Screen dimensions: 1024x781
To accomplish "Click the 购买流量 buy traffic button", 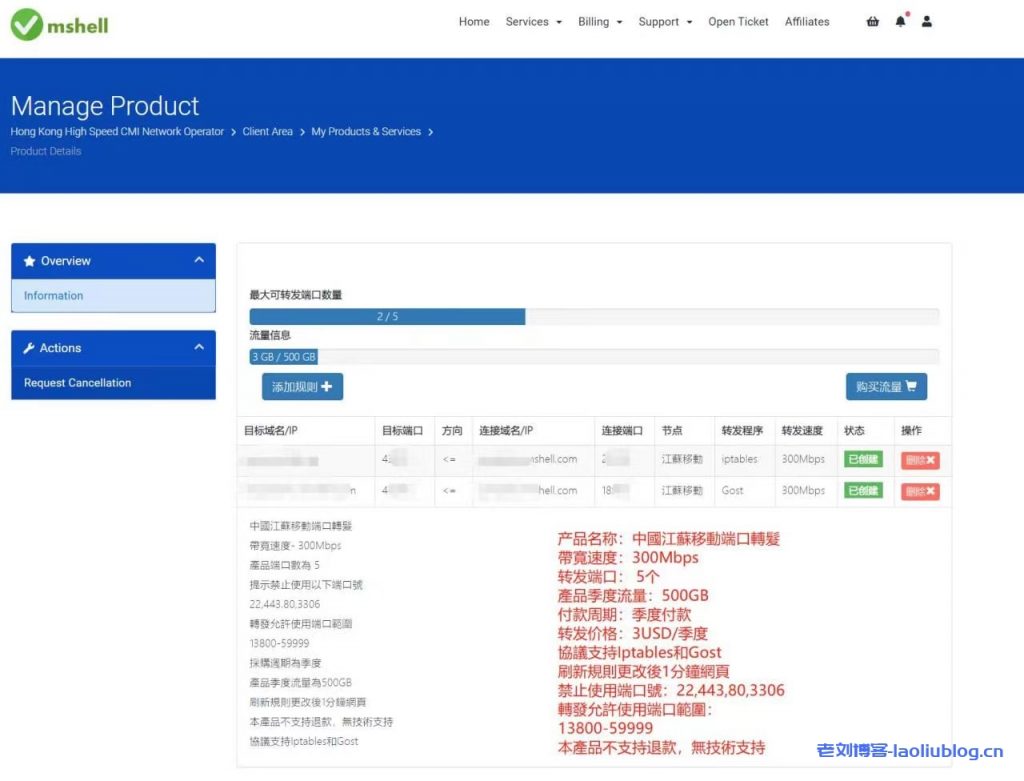I will coord(886,387).
